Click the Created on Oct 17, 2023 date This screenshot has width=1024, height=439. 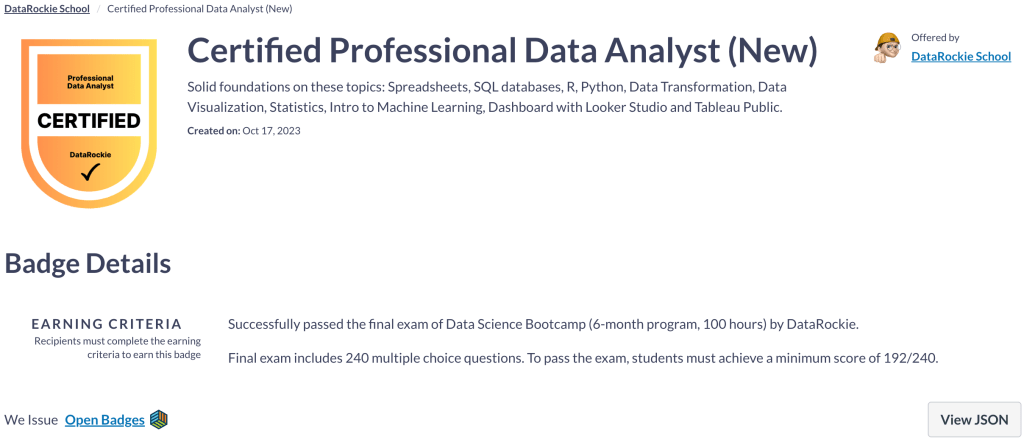pyautogui.click(x=244, y=131)
